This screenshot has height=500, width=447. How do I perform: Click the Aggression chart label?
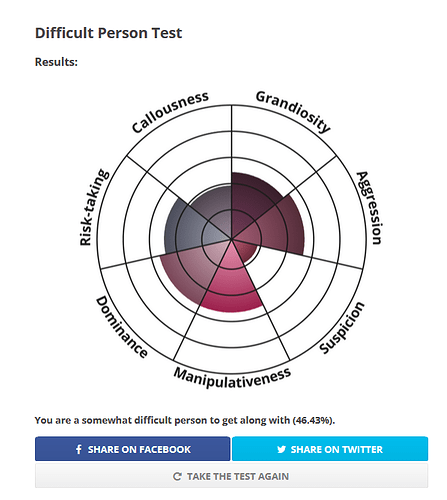tap(370, 208)
